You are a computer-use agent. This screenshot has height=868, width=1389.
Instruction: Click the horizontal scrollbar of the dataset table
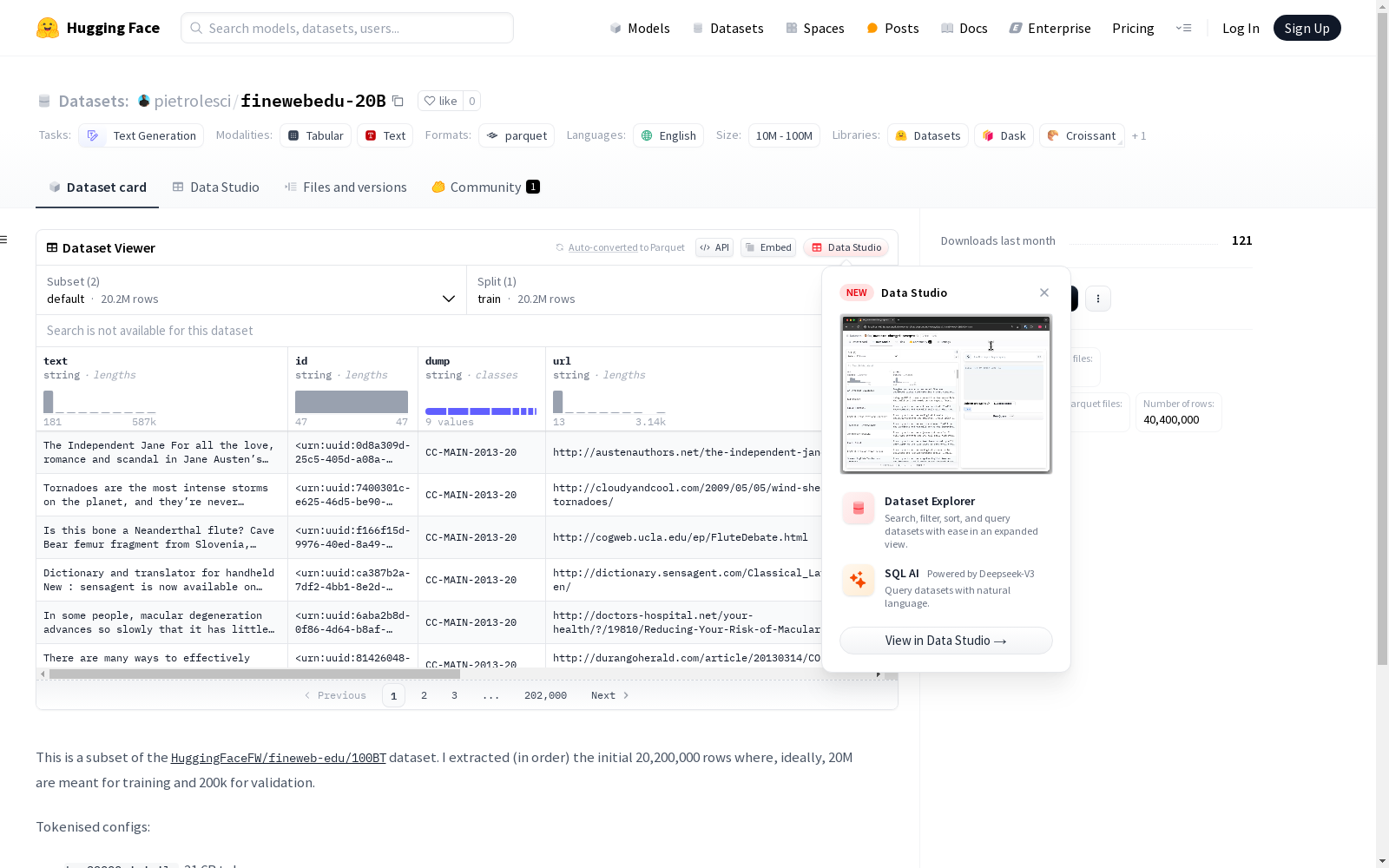click(x=254, y=674)
